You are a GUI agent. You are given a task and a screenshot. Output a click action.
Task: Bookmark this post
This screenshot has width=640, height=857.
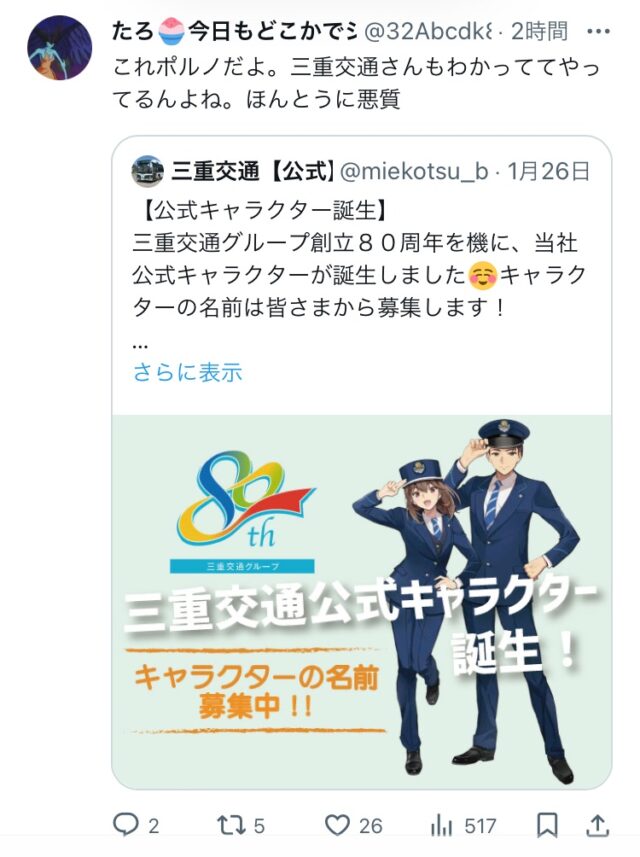547,825
